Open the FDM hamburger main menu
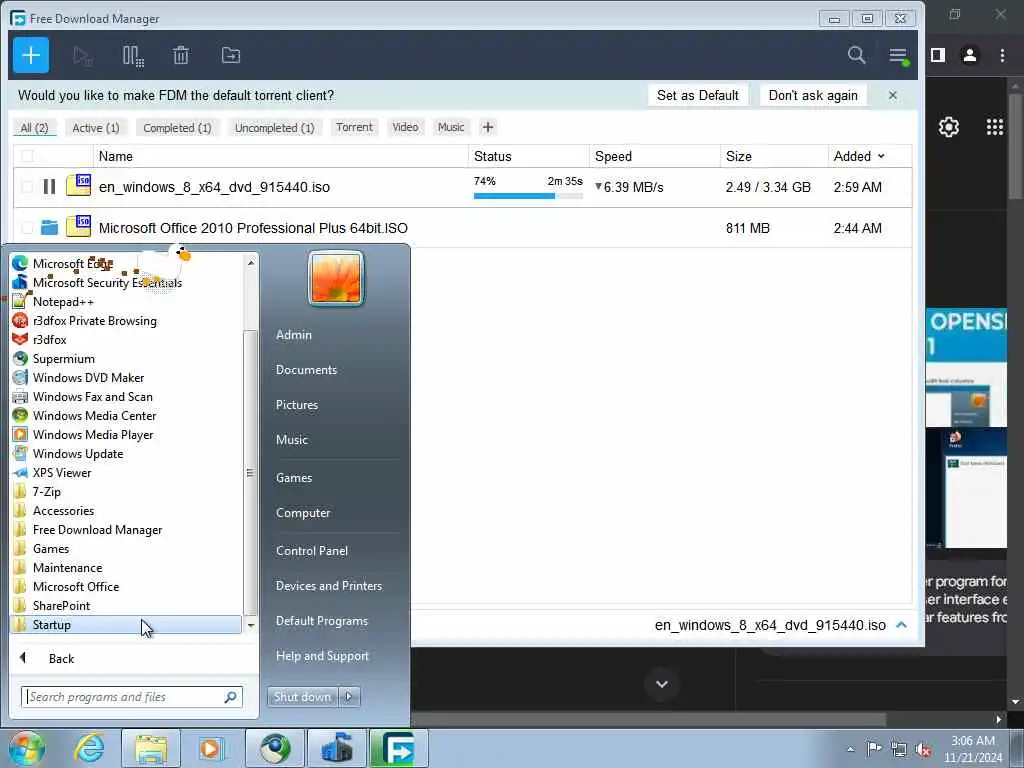Image resolution: width=1024 pixels, height=768 pixels. 899,56
